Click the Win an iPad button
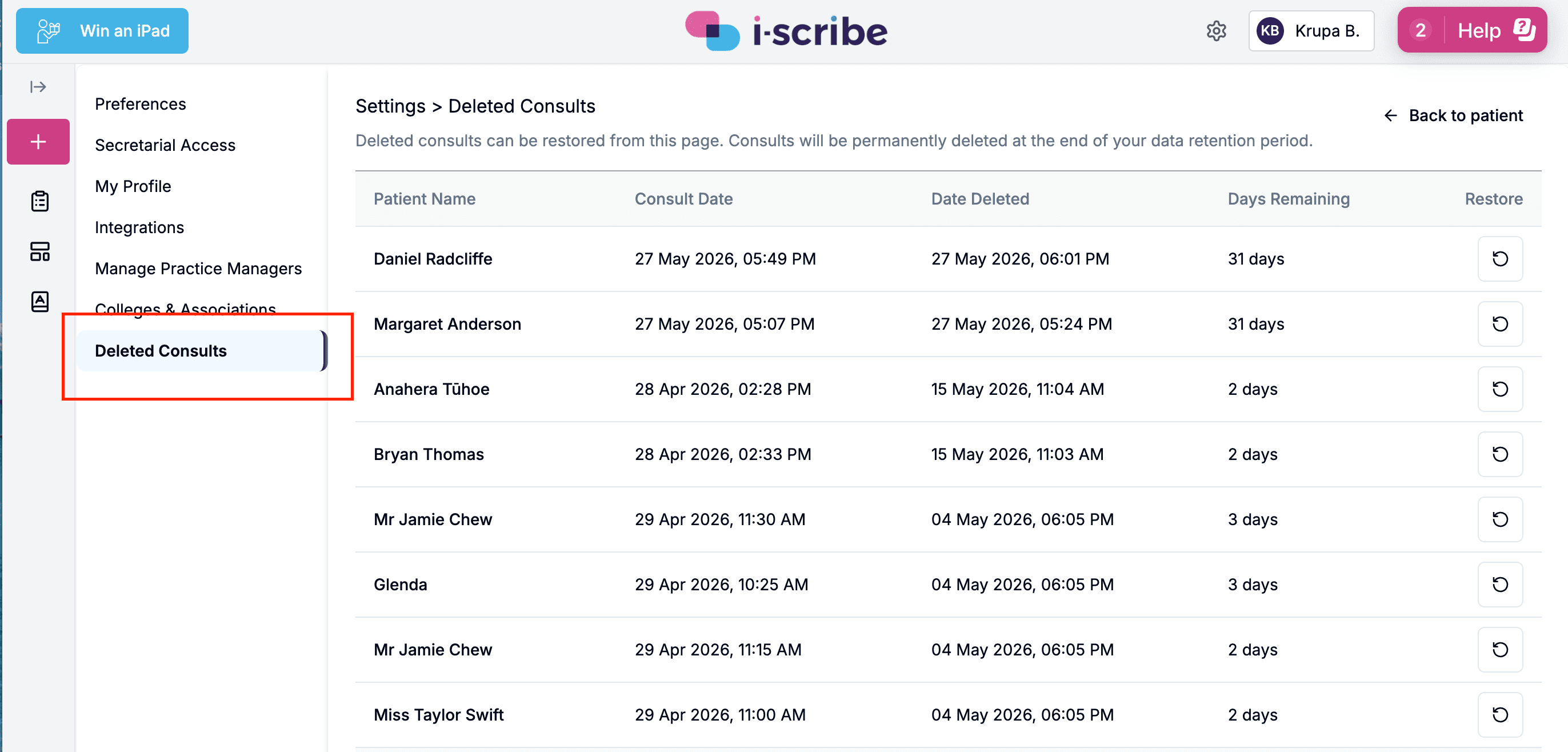Viewport: 1568px width, 752px height. coord(102,31)
